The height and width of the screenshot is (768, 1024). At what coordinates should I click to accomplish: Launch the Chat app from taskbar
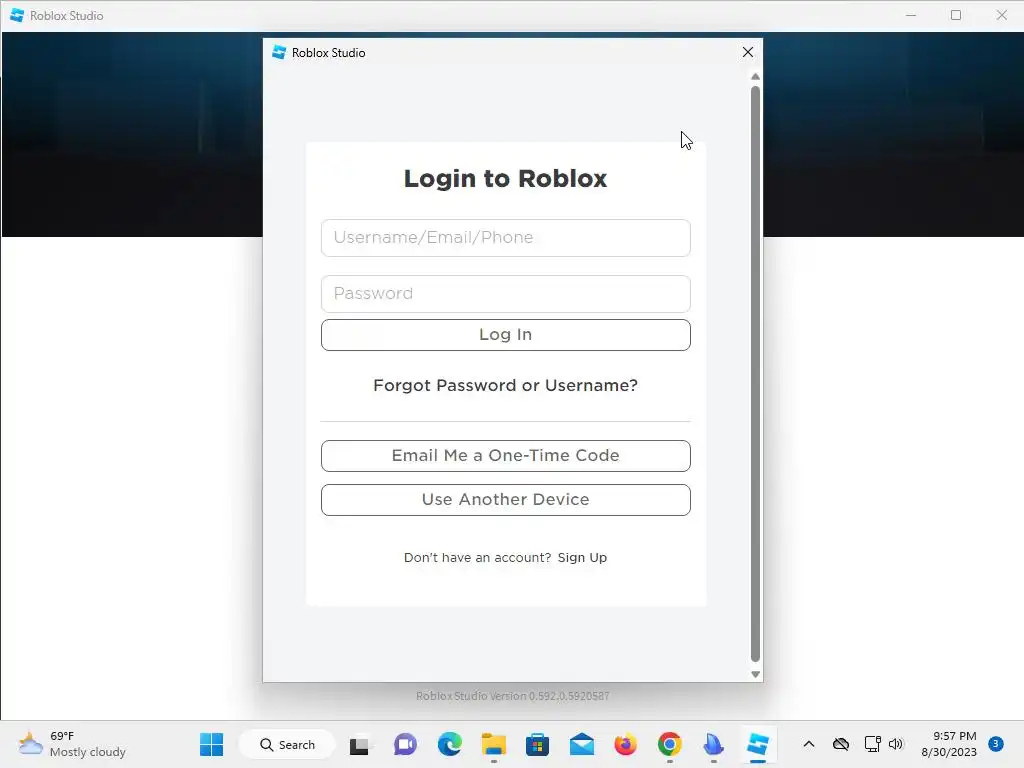point(405,744)
